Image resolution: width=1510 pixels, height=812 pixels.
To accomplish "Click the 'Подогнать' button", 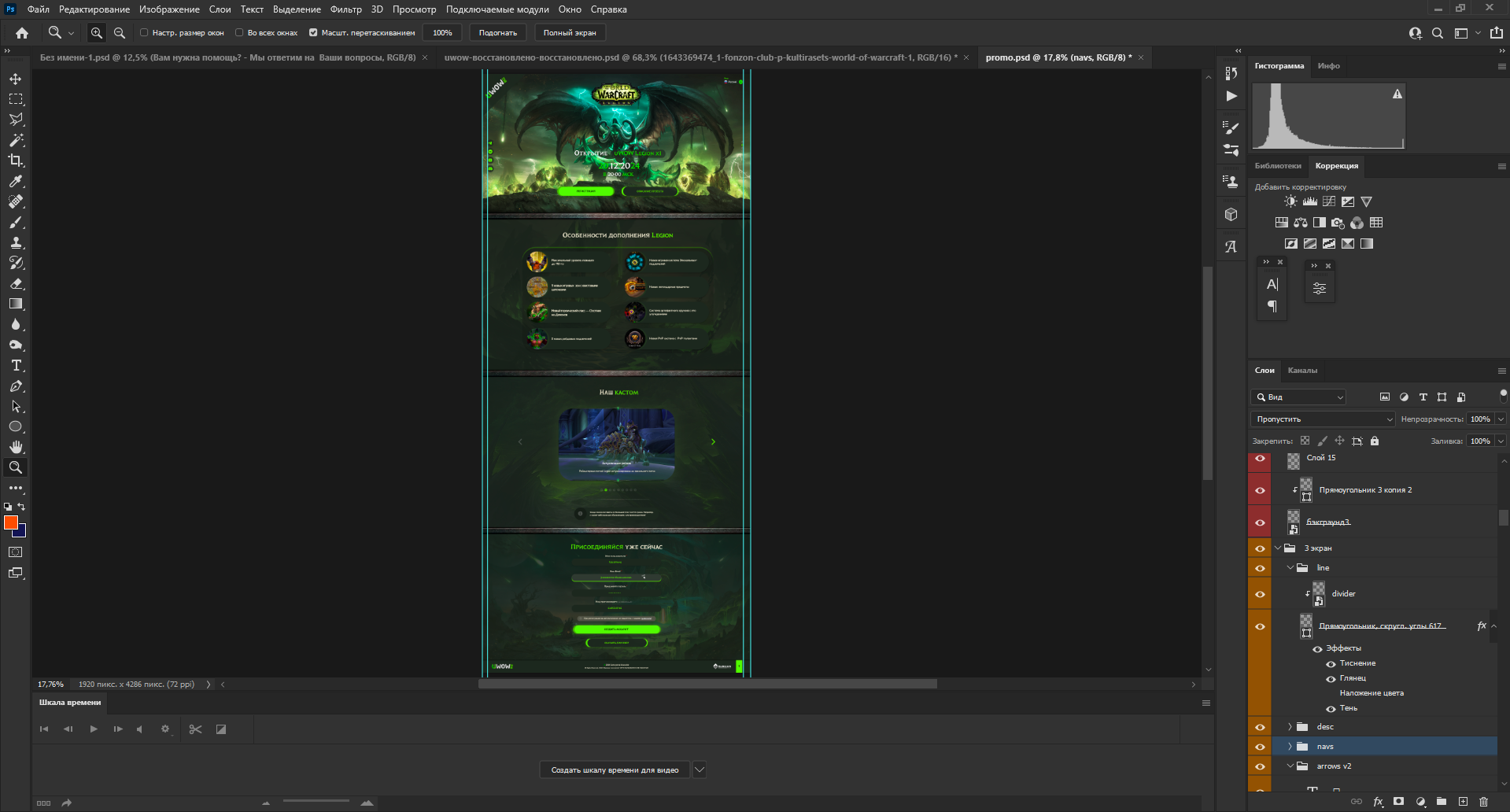I will (x=498, y=33).
